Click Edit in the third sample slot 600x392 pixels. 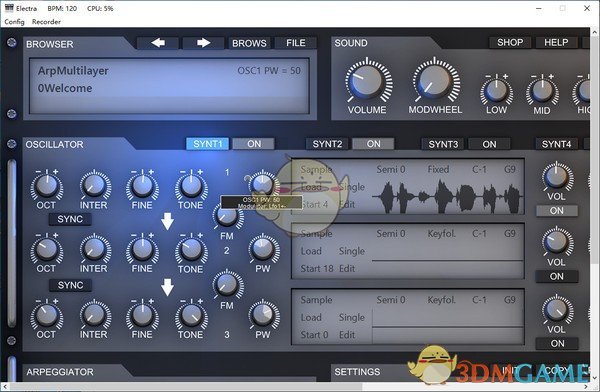(347, 335)
